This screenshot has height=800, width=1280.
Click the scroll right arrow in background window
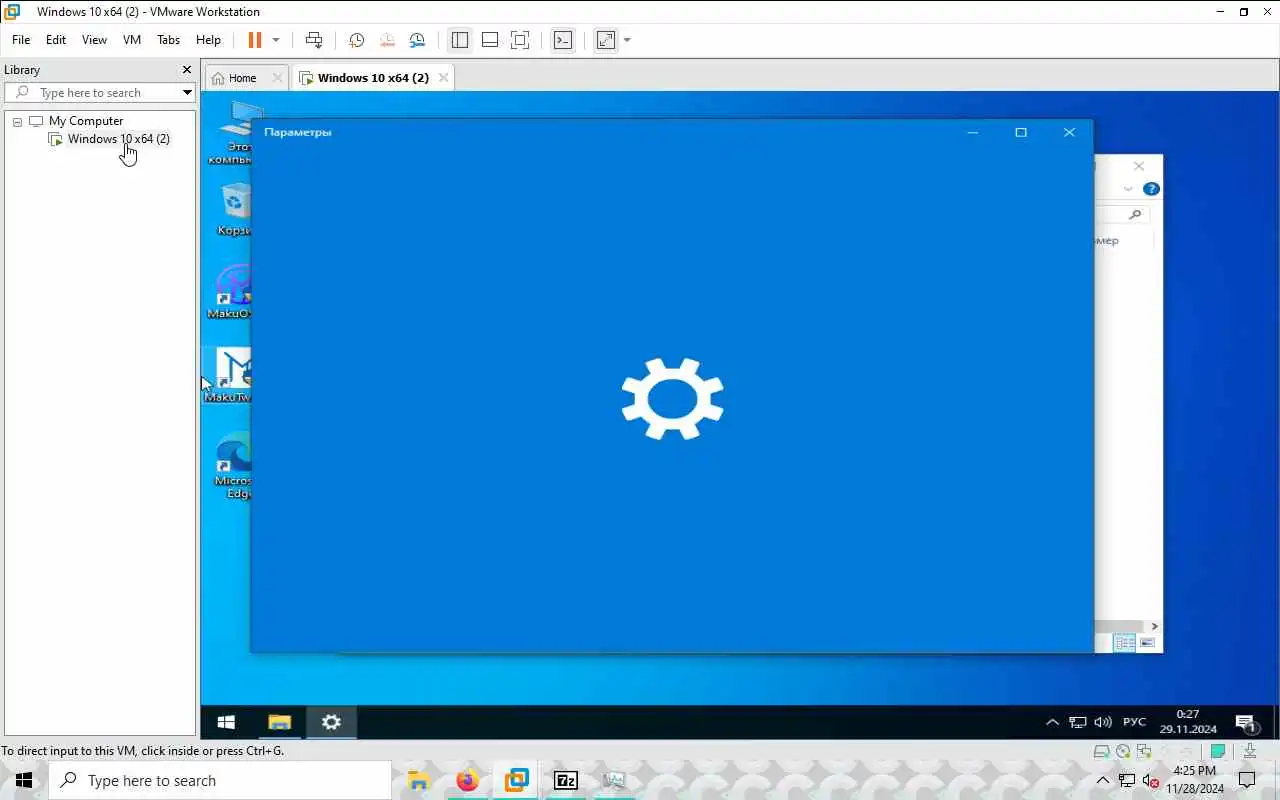tap(1154, 626)
